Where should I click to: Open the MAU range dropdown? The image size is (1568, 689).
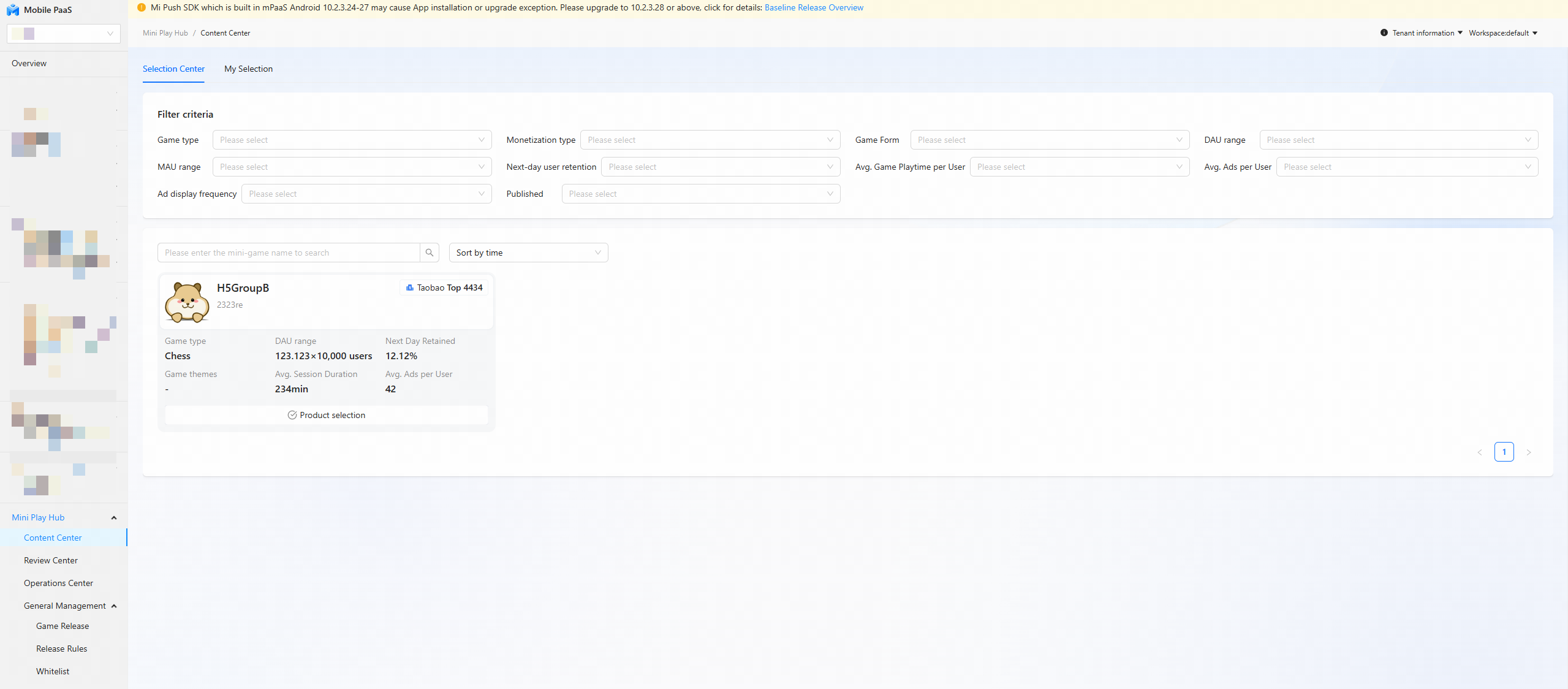[x=352, y=167]
